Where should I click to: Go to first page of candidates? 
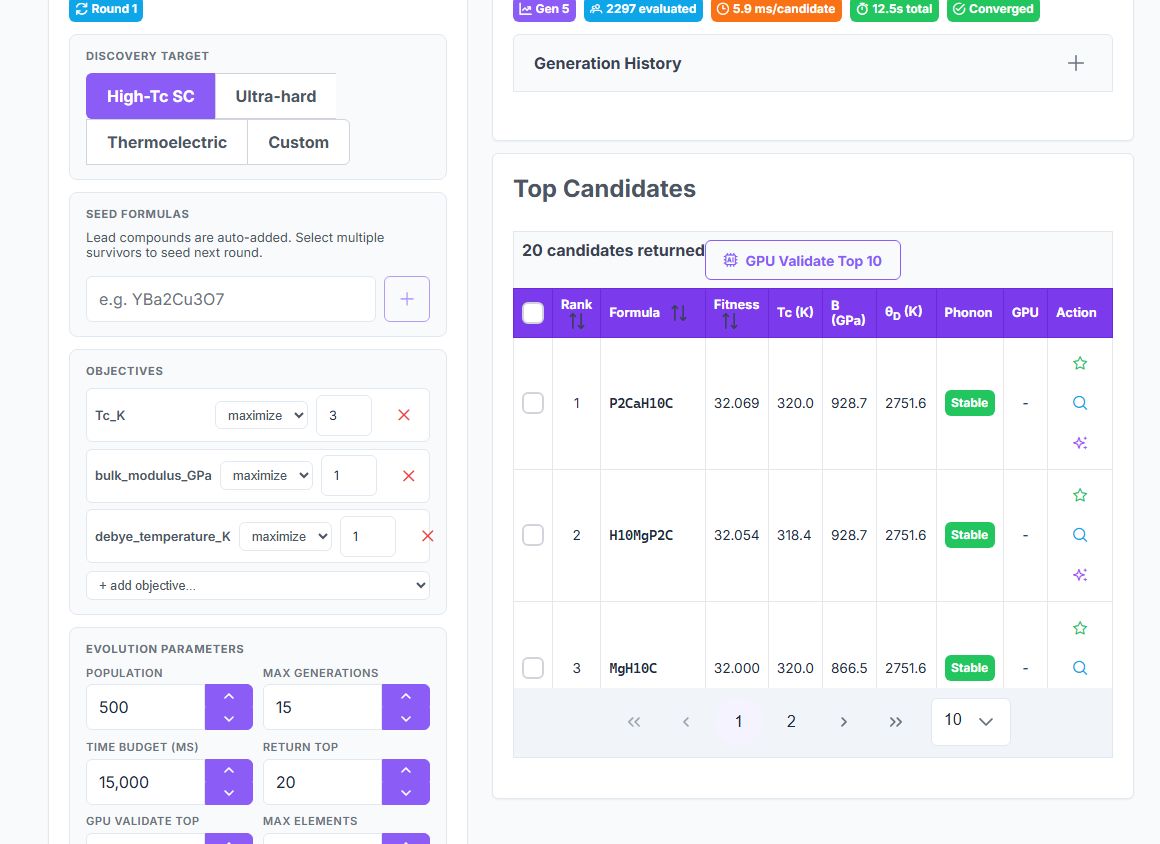(x=634, y=722)
